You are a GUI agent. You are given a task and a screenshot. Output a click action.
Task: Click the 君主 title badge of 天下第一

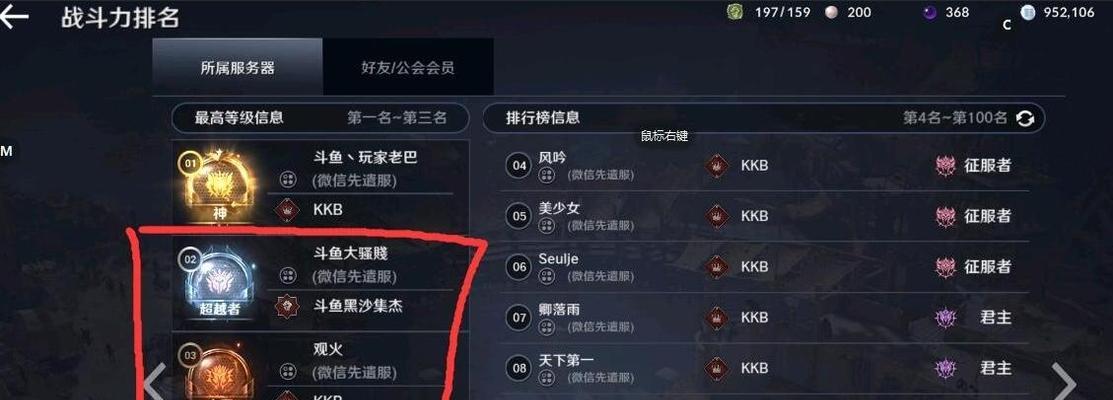click(x=945, y=369)
